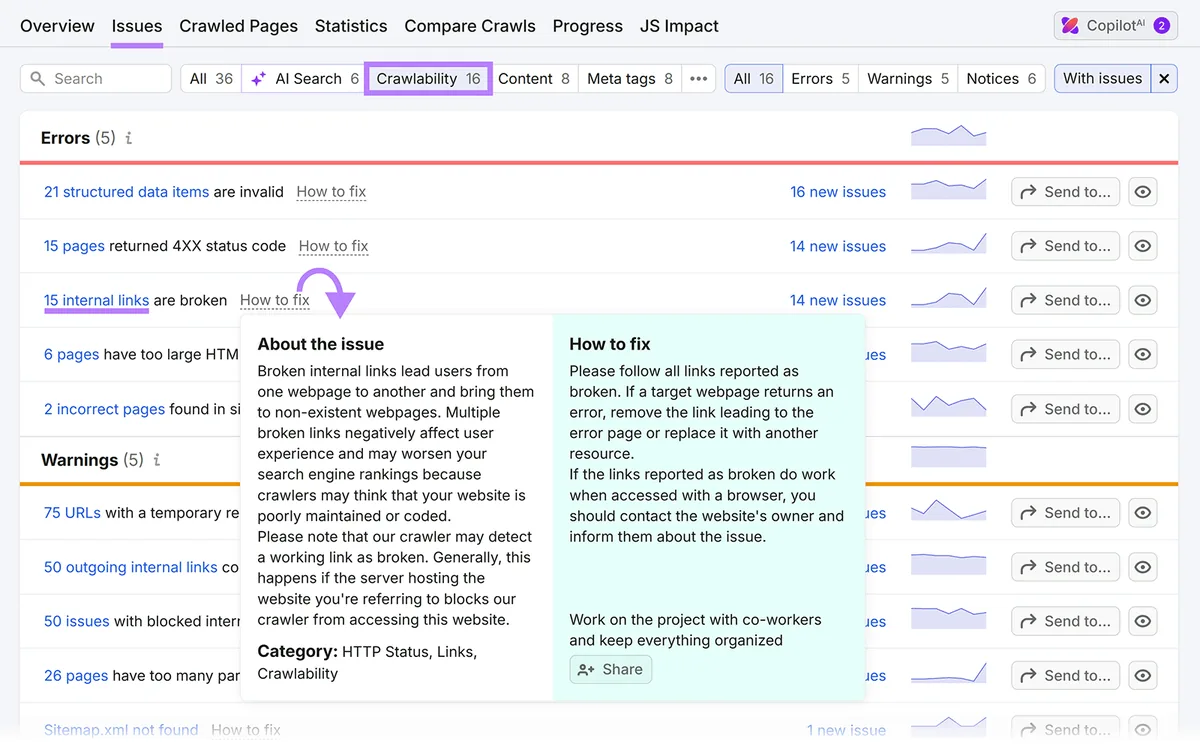Click the With issues filter chip
Image resolution: width=1200 pixels, height=753 pixels.
point(1103,79)
